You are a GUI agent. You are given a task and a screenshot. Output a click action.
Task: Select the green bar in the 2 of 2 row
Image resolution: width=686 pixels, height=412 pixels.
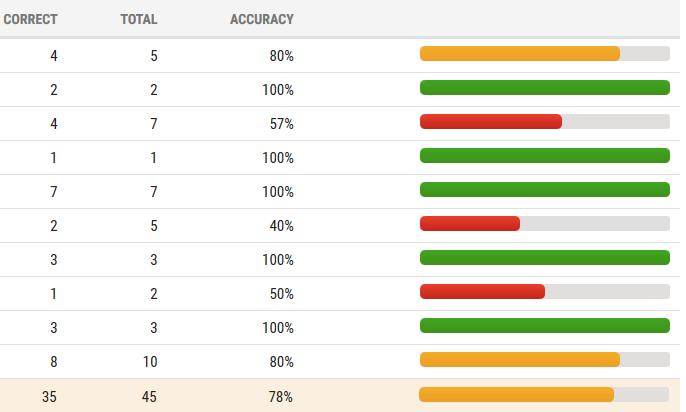point(544,88)
